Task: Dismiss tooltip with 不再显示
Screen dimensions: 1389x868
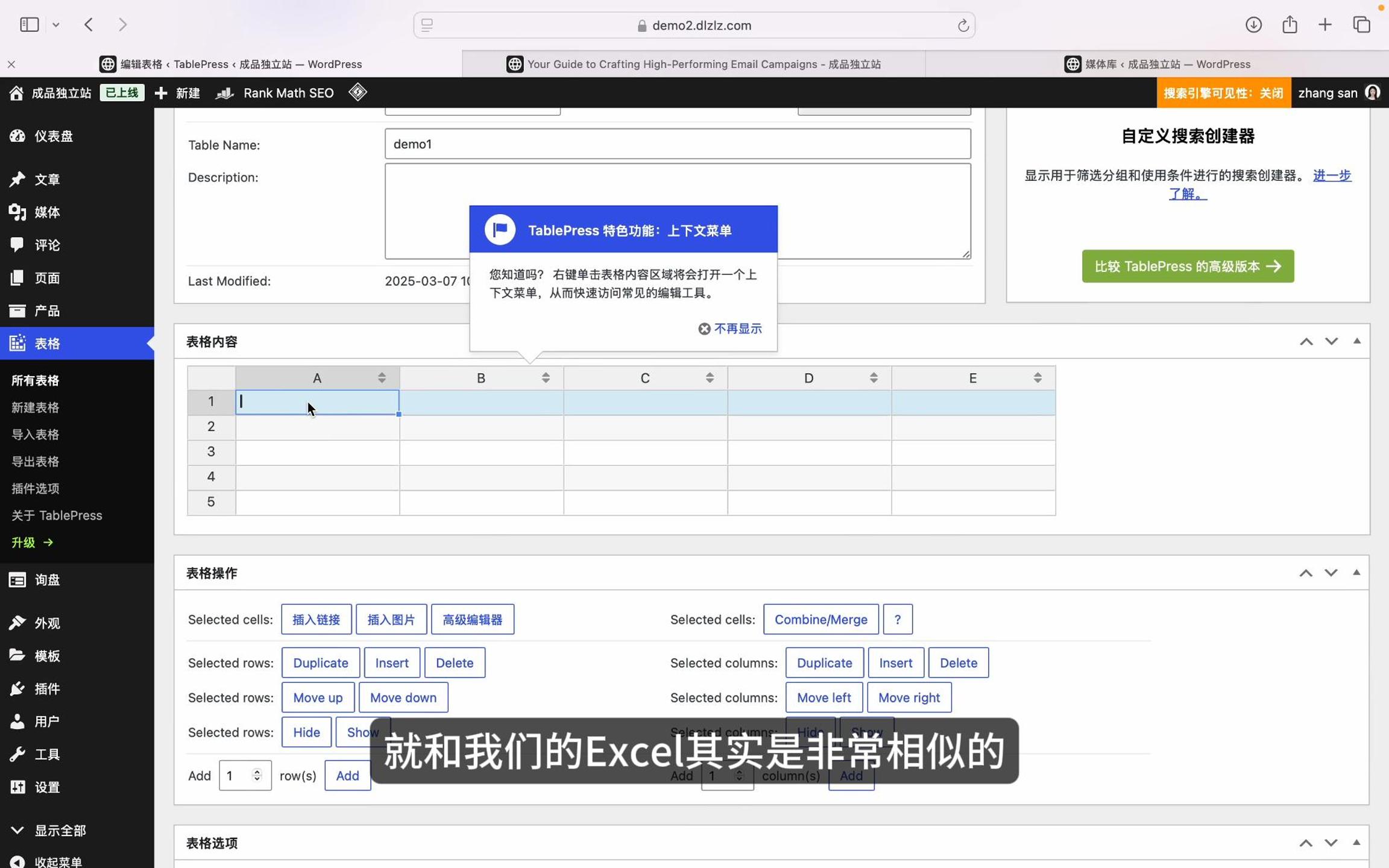Action: 730,329
